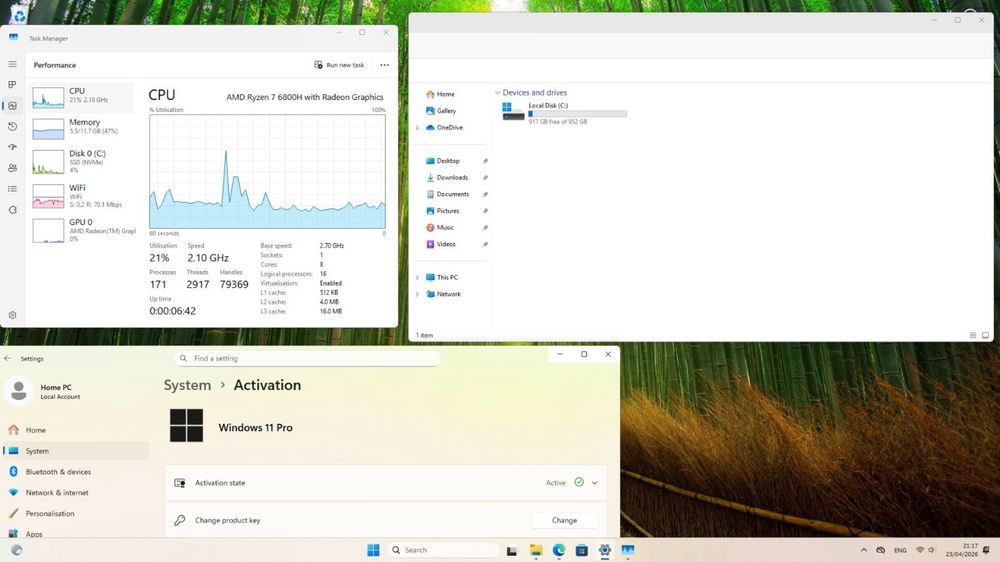Expand the Network tree node
1000x562 pixels.
click(x=417, y=294)
